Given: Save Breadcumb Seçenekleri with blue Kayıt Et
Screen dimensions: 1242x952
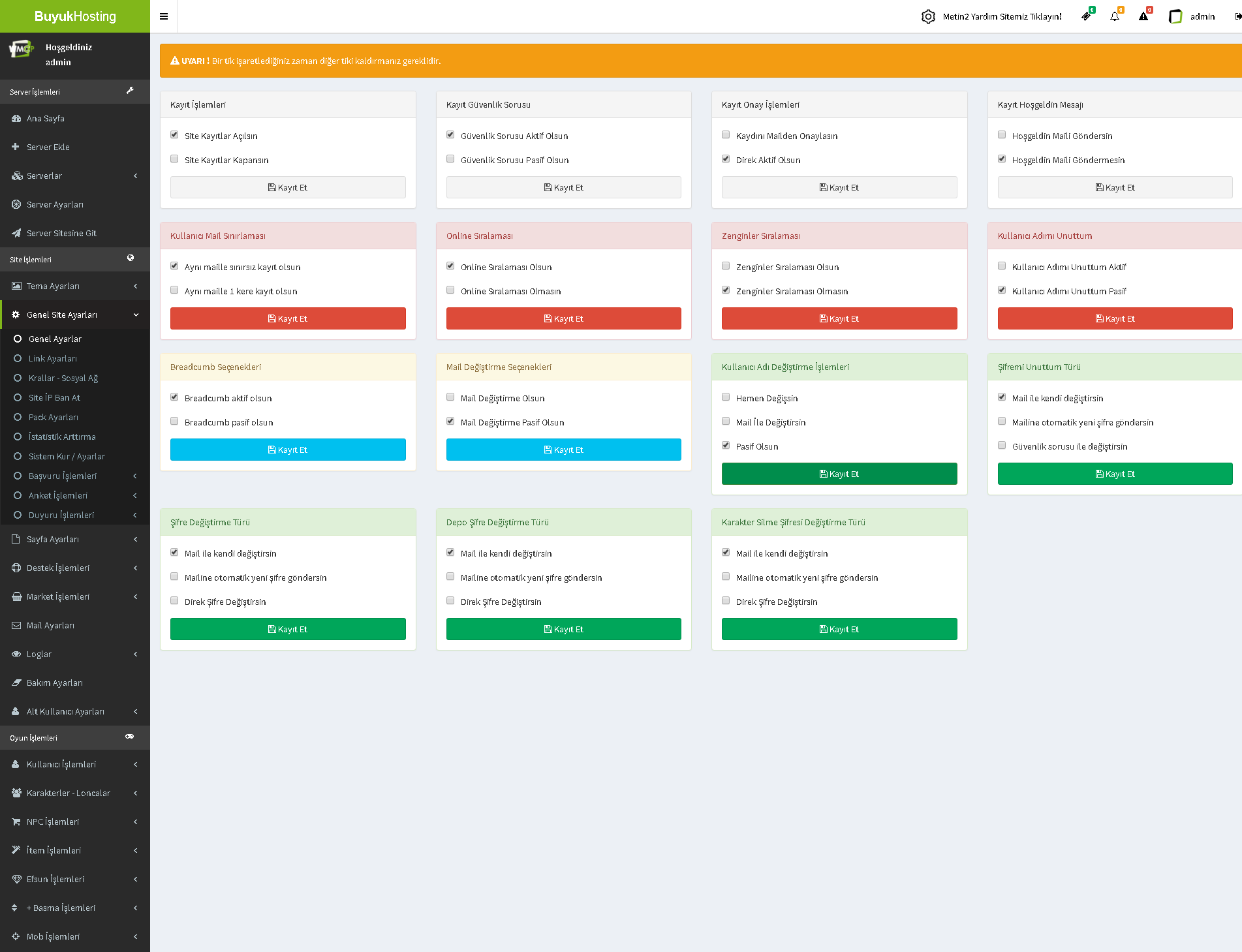Looking at the screenshot, I should tap(288, 450).
